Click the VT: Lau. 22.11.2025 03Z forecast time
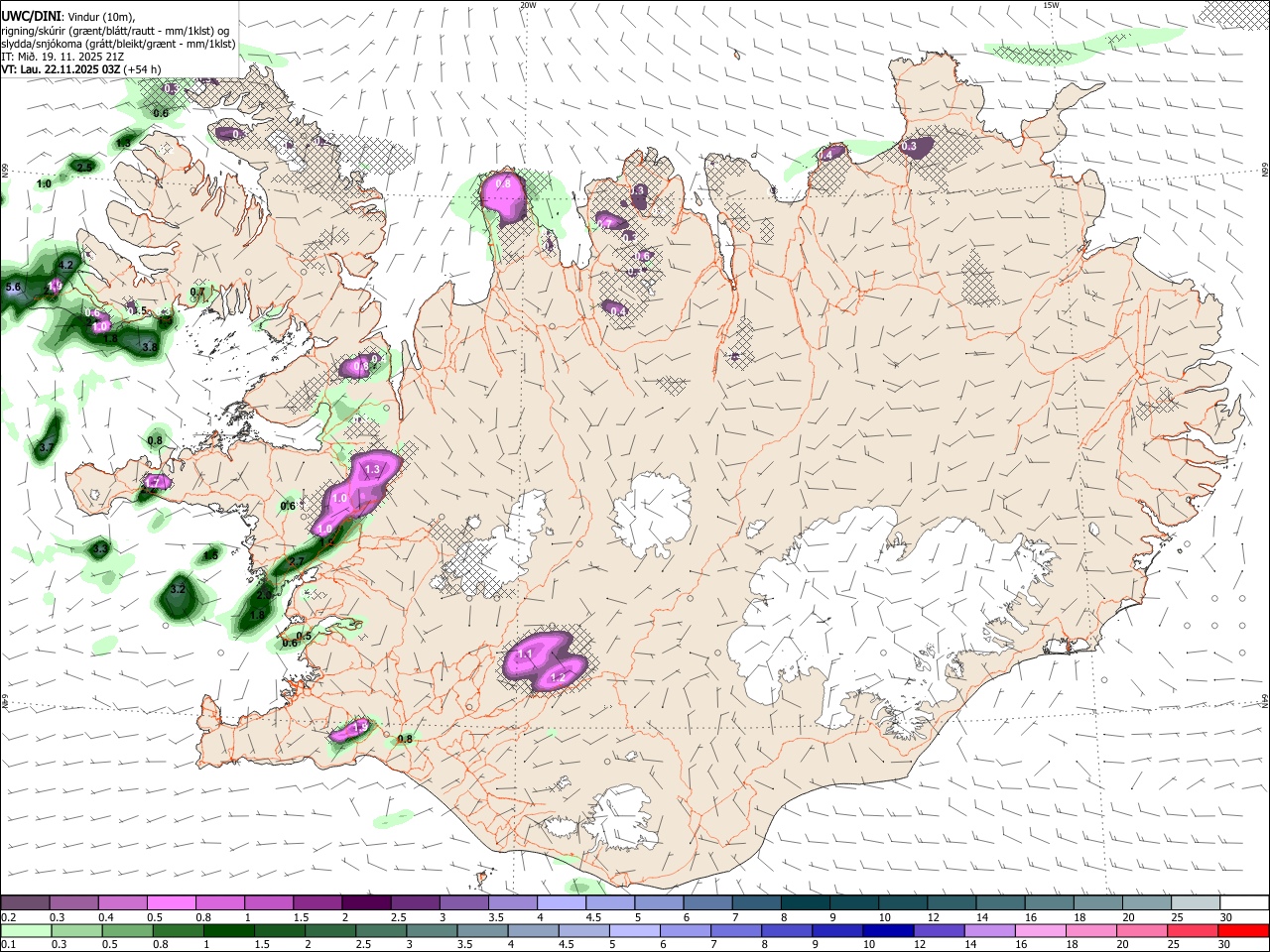 tap(61, 69)
